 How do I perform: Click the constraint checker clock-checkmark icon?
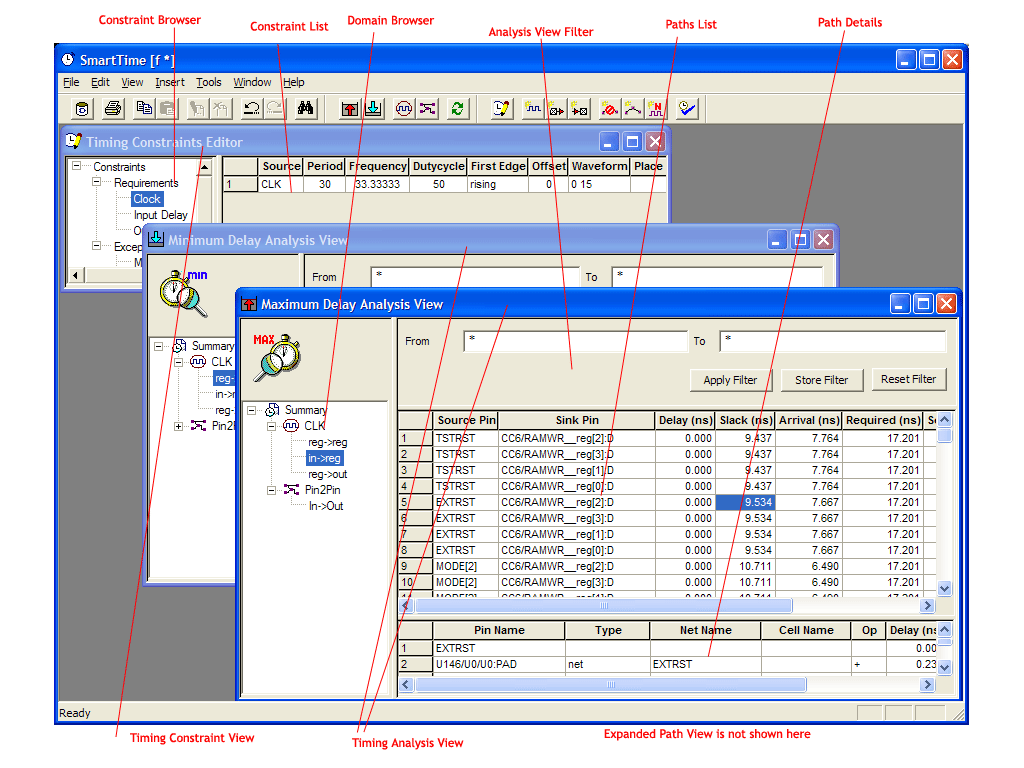686,108
